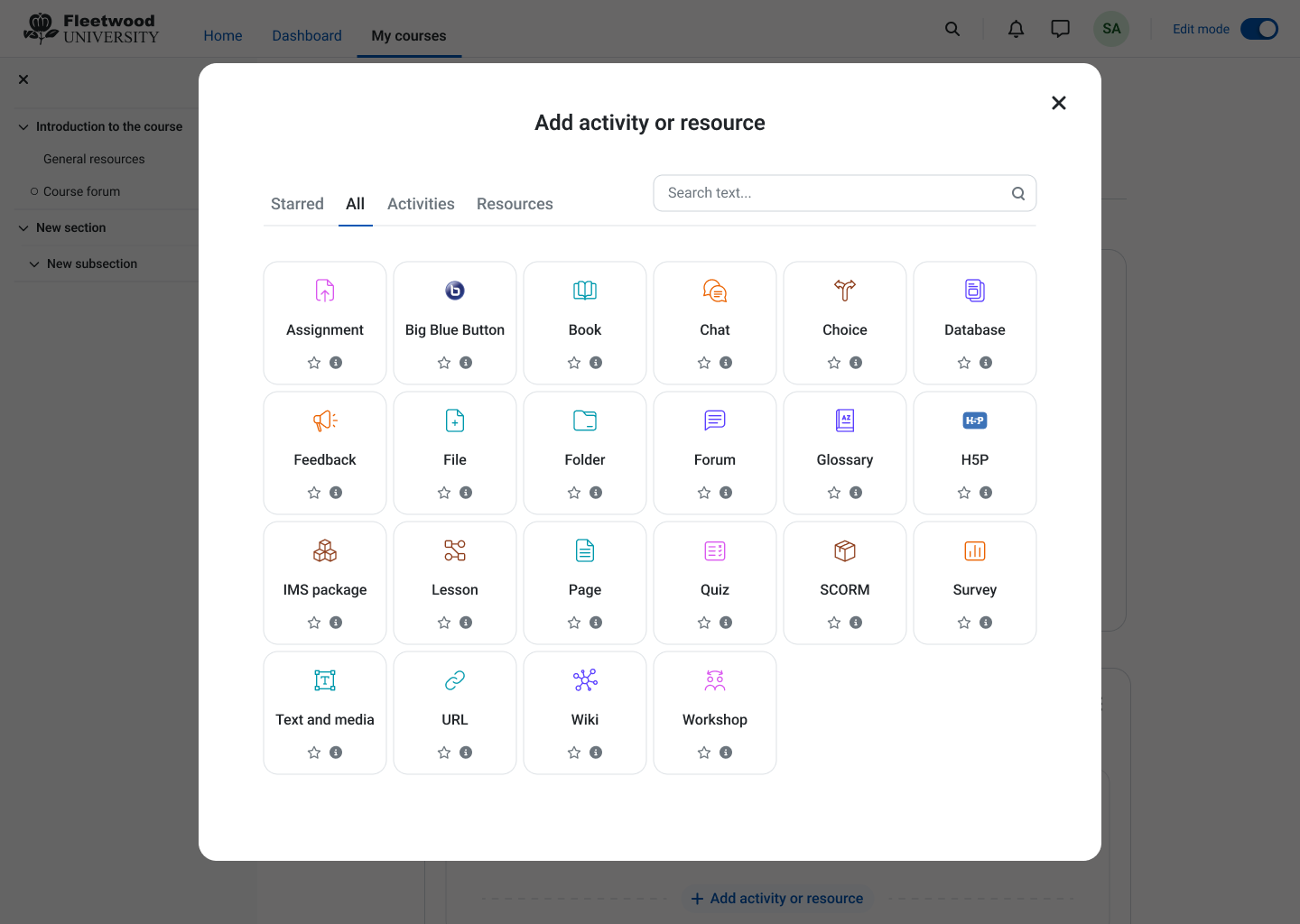1300x924 pixels.
Task: Select the Workshop activity icon
Action: click(714, 680)
